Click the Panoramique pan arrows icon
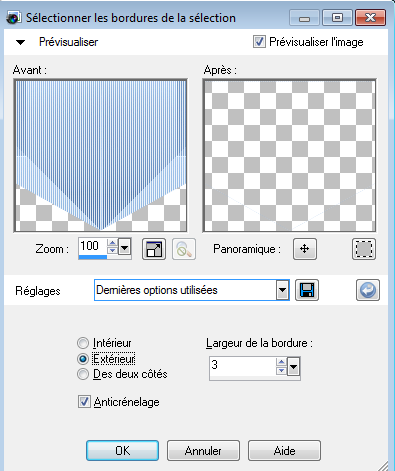Image resolution: width=395 pixels, height=471 pixels. point(305,249)
